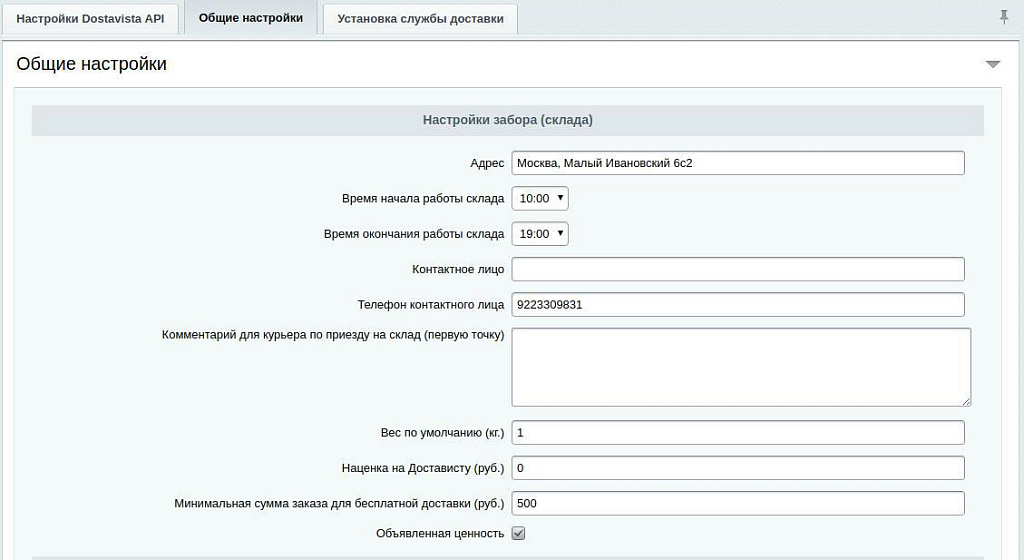Focus the Контактное лицо text field
1024x560 pixels.
(737, 269)
